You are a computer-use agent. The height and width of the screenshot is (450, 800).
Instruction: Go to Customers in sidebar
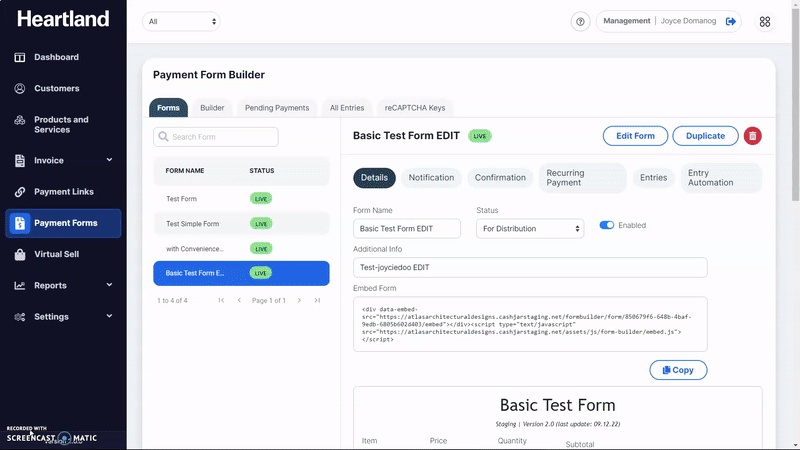pyautogui.click(x=56, y=88)
